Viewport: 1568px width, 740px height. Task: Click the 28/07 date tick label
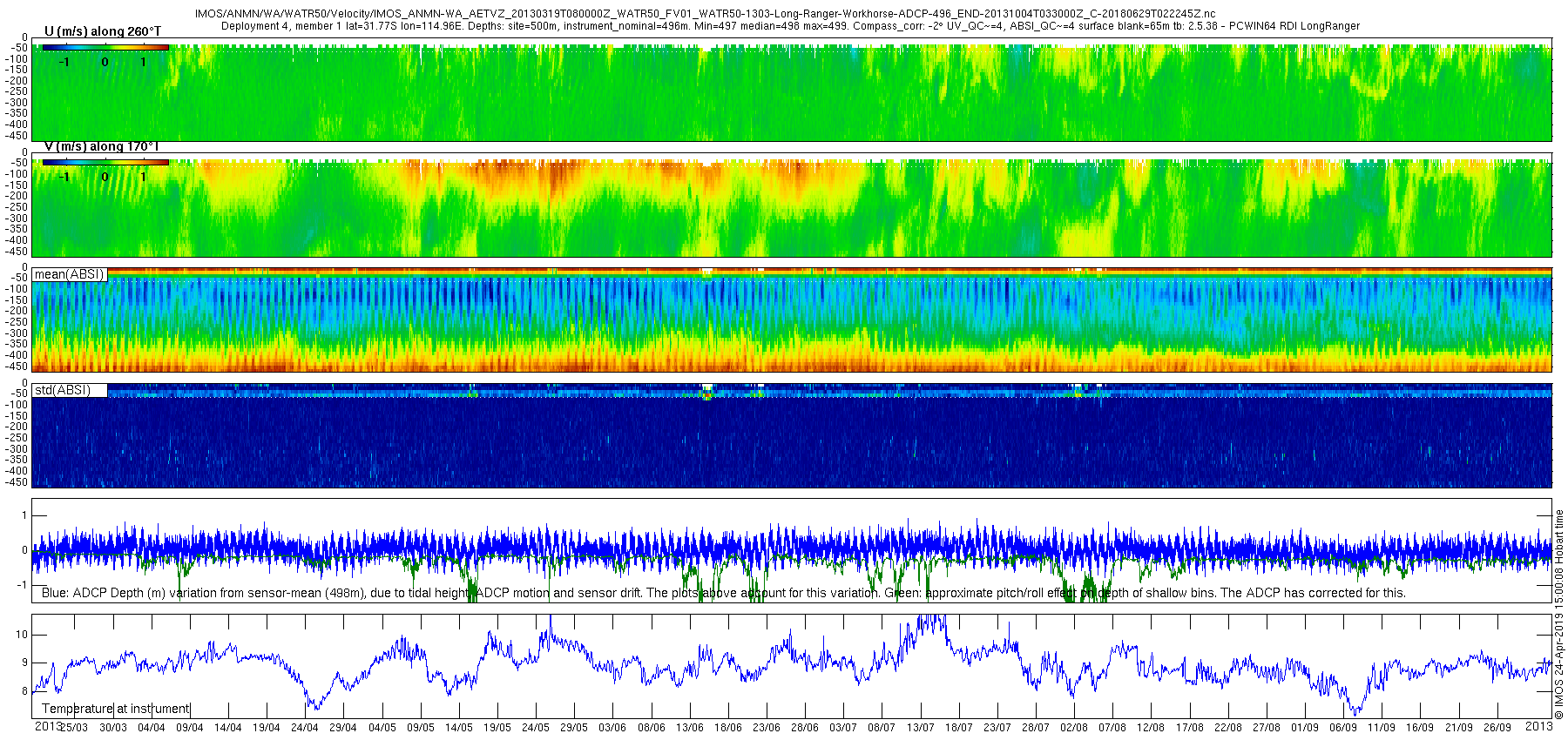[x=1035, y=728]
